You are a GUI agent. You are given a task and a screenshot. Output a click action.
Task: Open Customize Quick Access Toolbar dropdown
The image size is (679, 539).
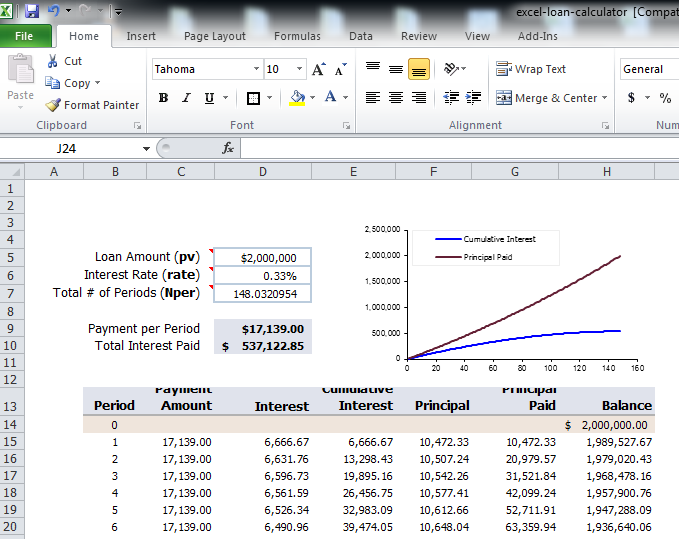118,12
